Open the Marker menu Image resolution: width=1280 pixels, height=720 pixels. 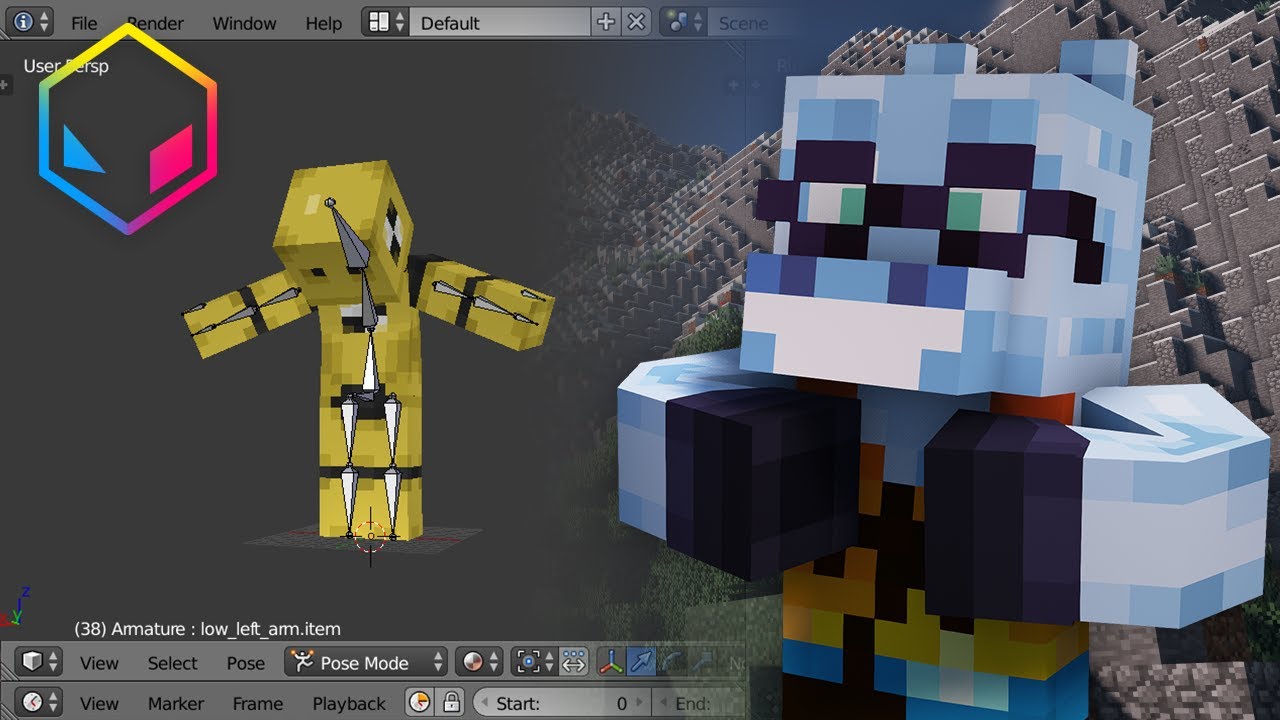(x=176, y=703)
